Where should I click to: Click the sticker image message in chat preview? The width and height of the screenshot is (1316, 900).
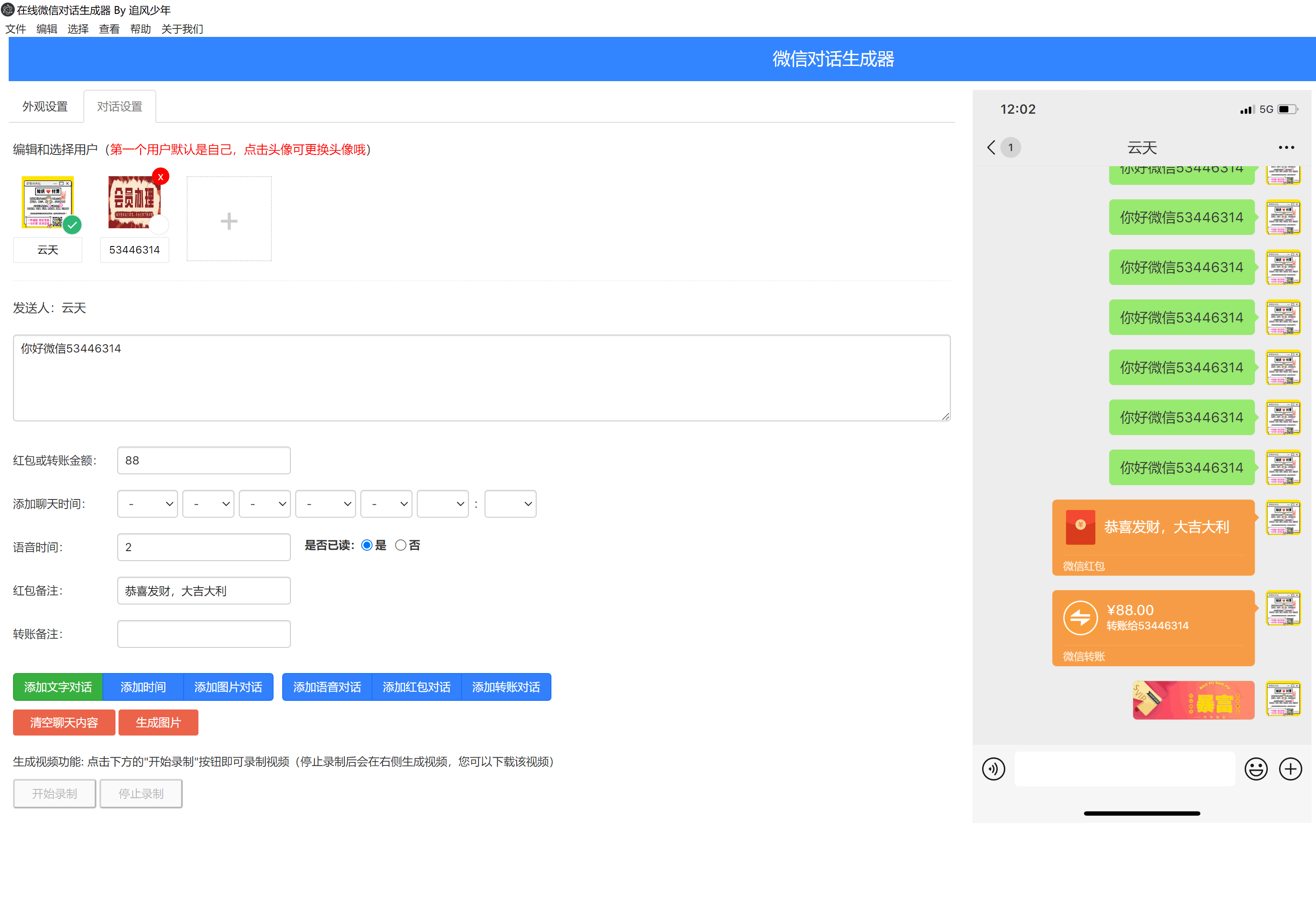point(1193,700)
